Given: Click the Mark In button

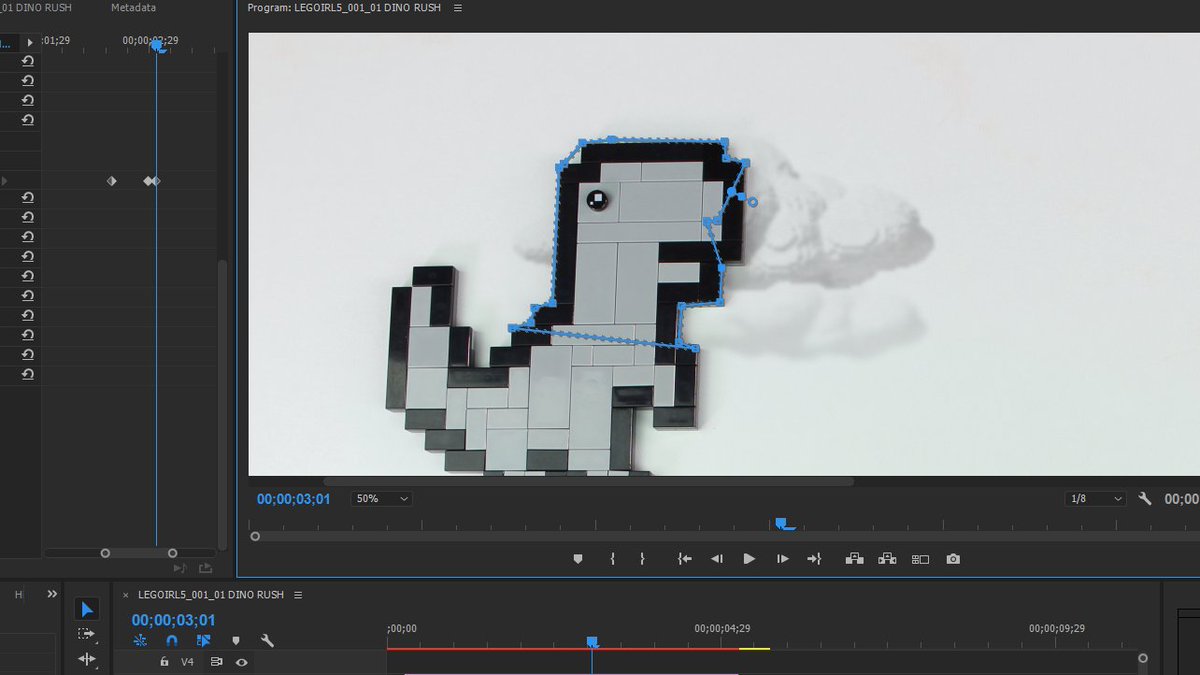Looking at the screenshot, I should click(612, 559).
